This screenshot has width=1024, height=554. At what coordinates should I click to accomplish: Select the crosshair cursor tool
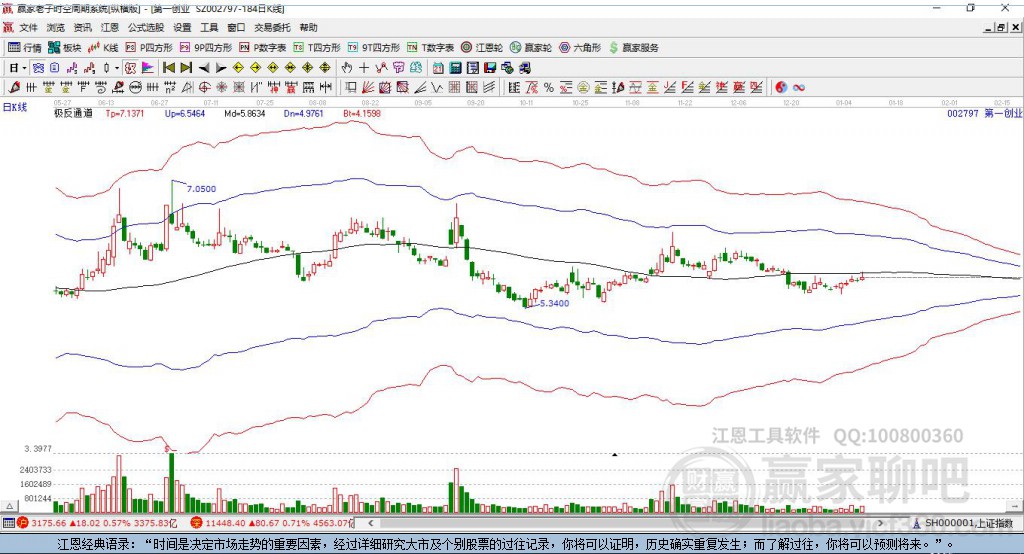point(364,67)
